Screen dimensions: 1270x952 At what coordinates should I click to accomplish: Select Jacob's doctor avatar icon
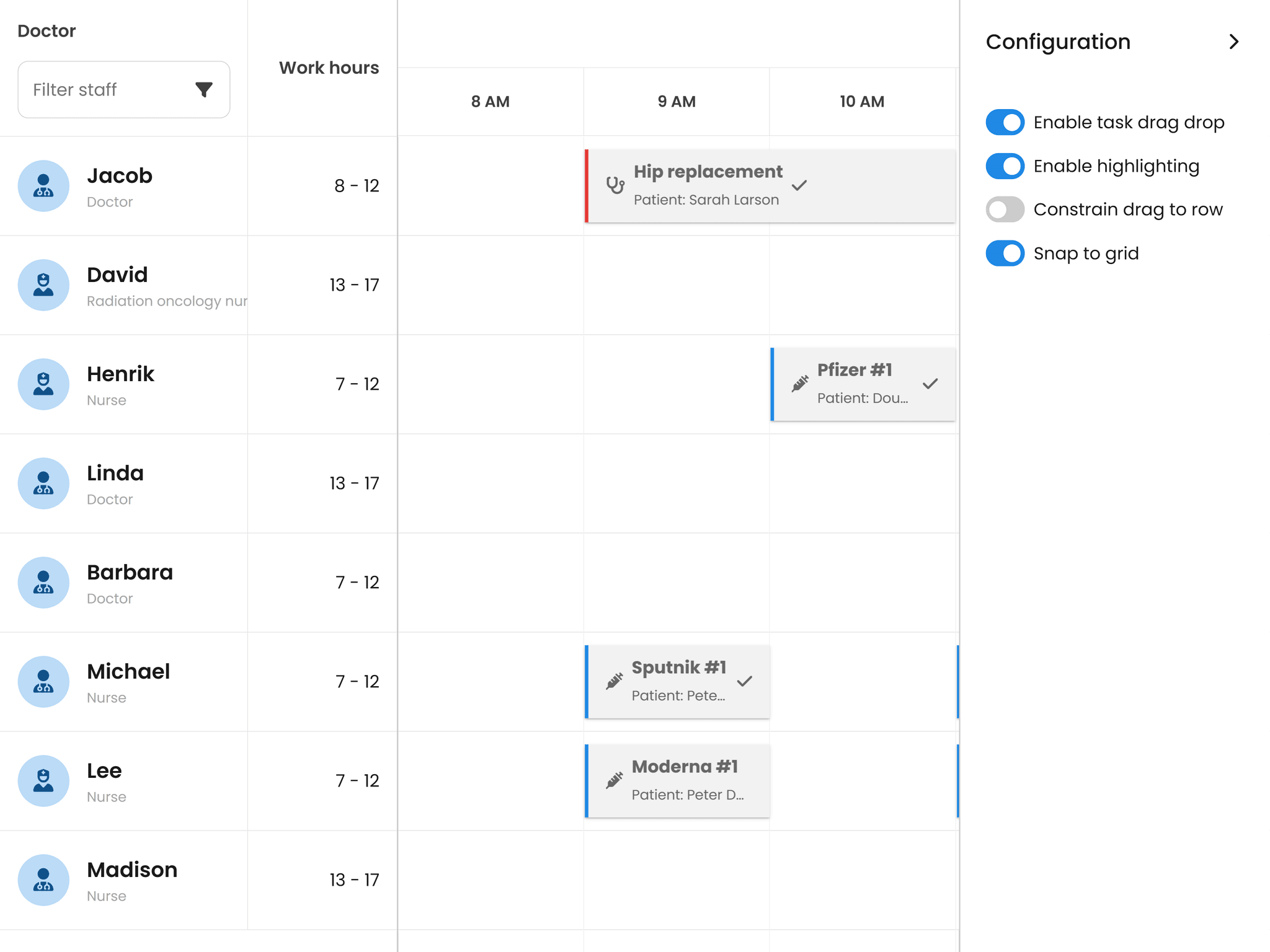pos(43,185)
